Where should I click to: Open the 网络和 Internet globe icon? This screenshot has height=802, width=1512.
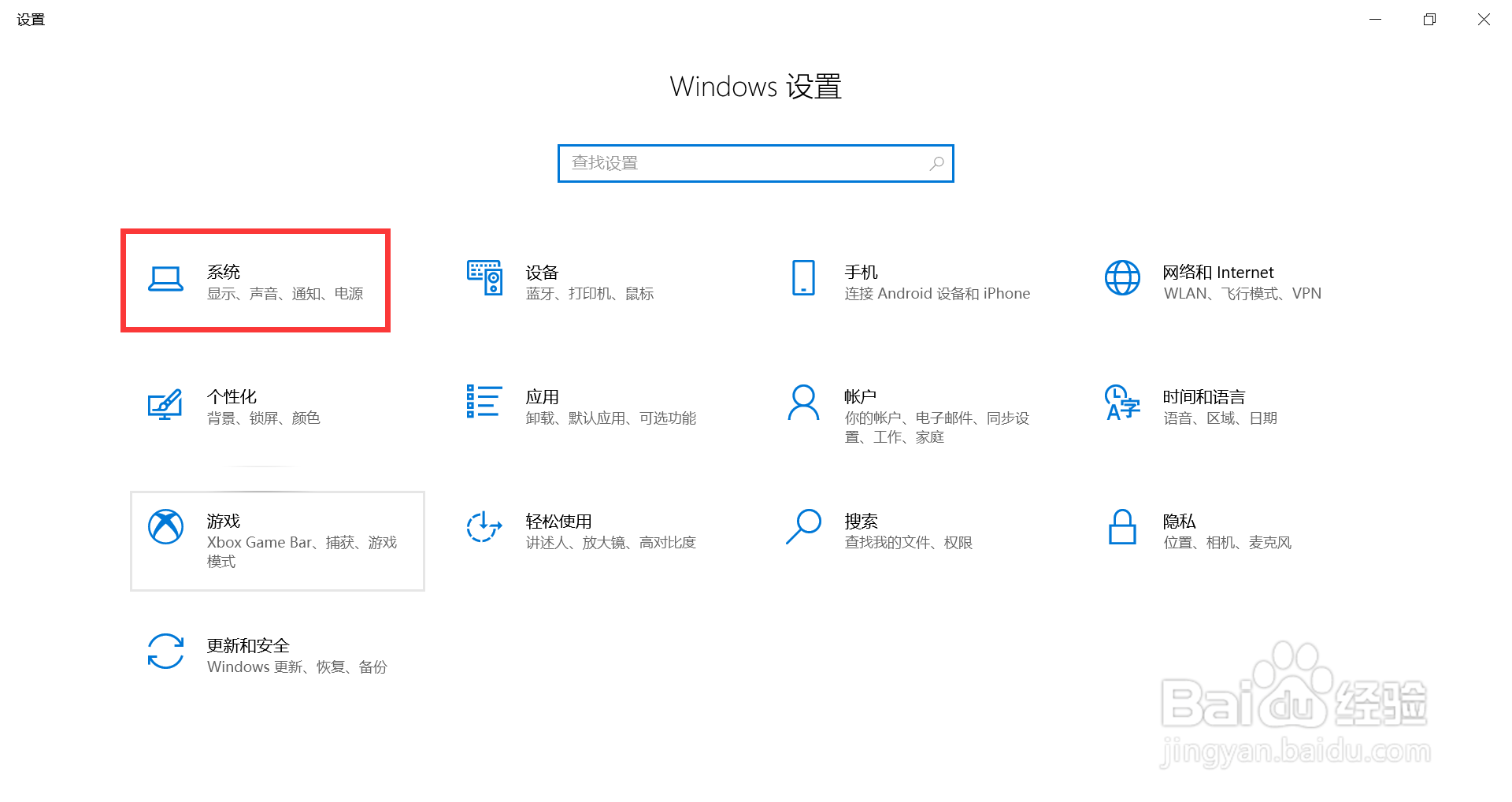coord(1122,278)
